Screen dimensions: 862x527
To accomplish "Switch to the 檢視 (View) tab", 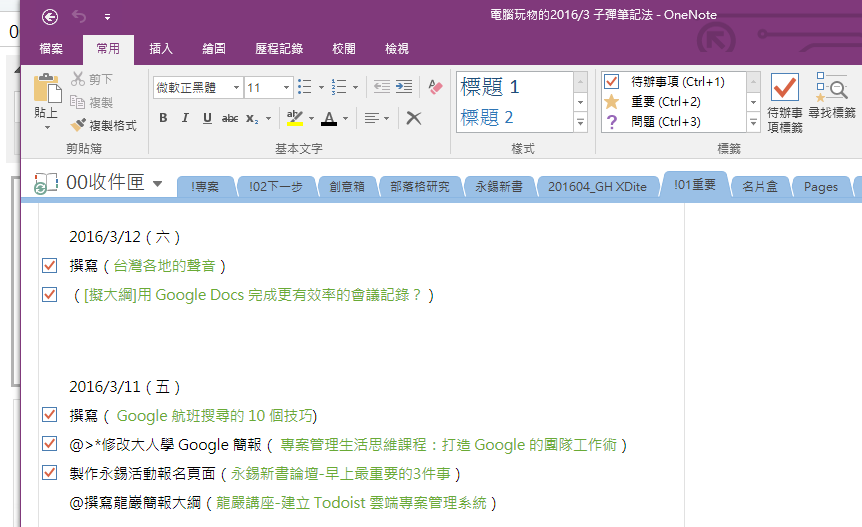I will tap(397, 49).
